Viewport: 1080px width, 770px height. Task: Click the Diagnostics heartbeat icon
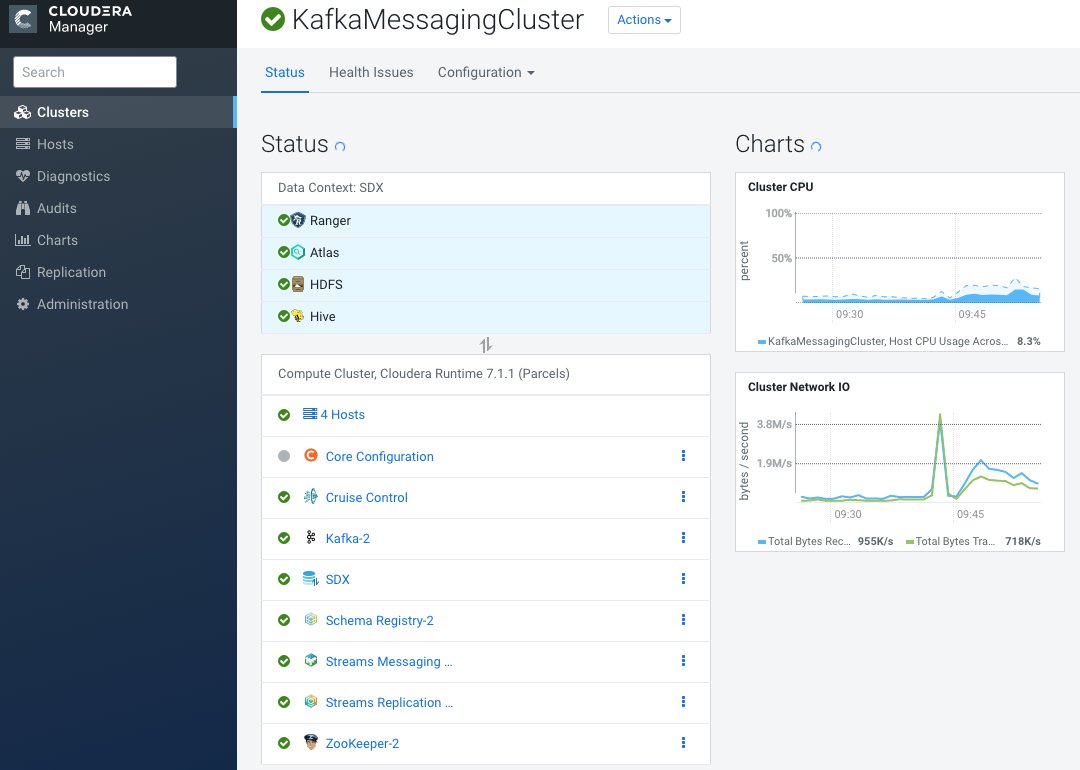point(23,176)
